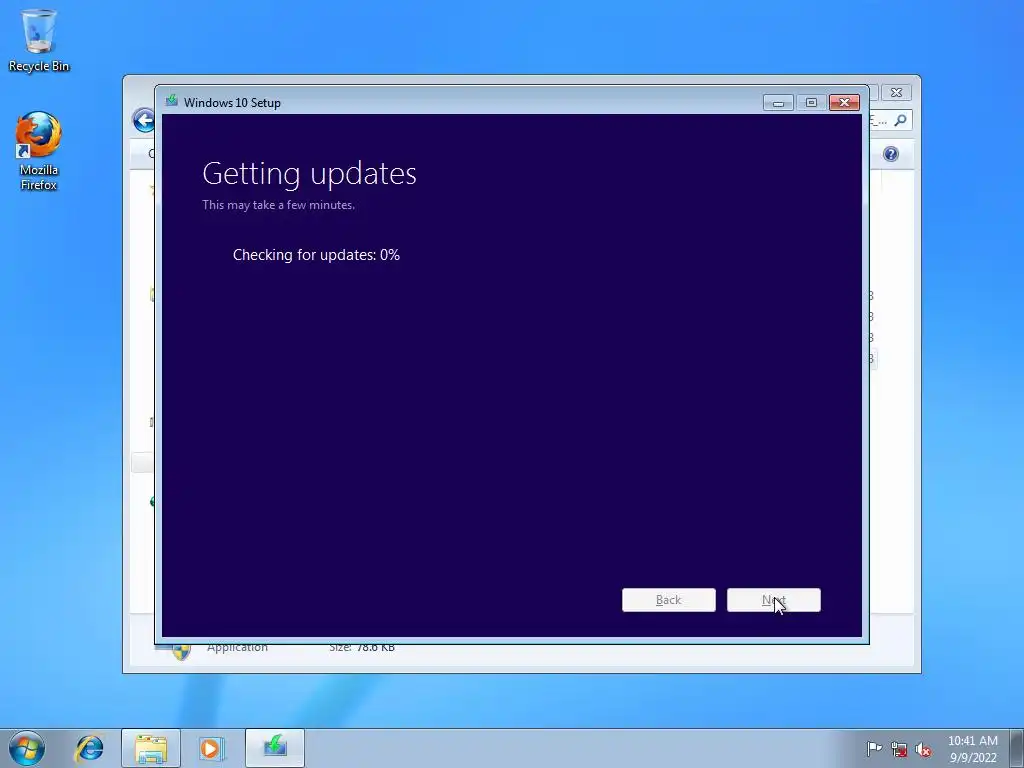Open the Action Center flag tray icon
The image size is (1024, 768).
[x=873, y=749]
